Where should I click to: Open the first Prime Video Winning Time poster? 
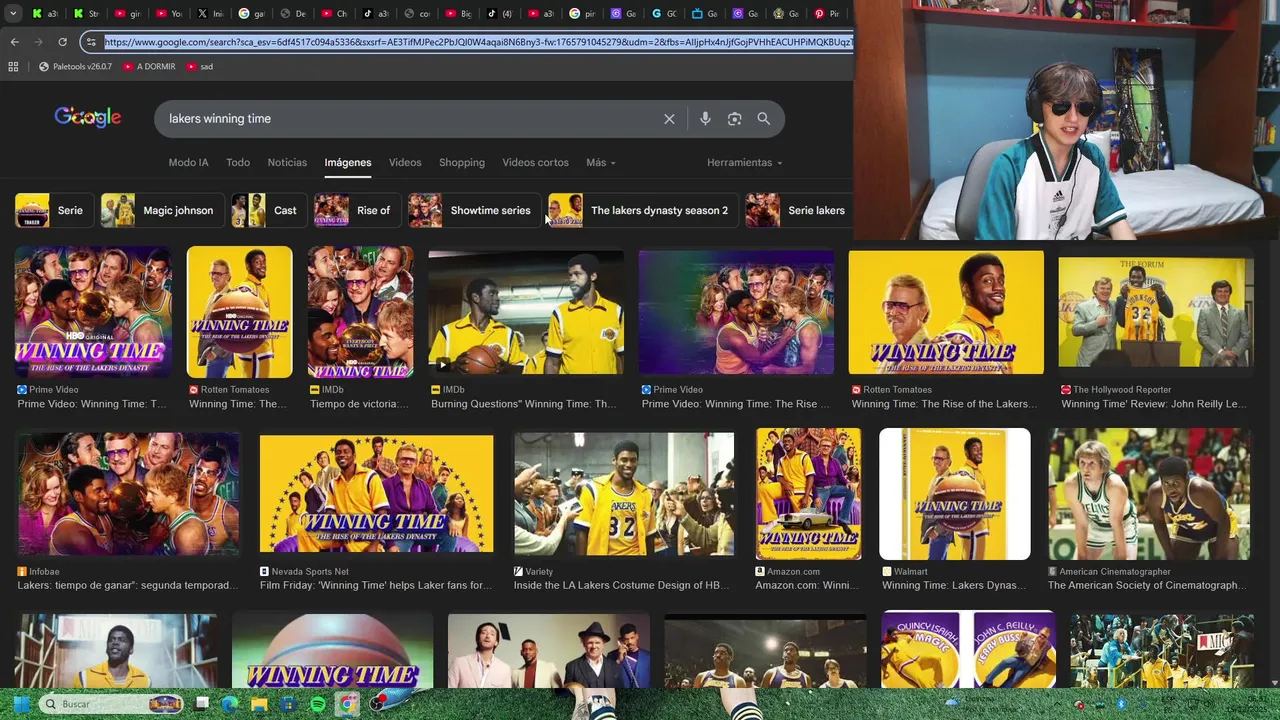point(93,312)
